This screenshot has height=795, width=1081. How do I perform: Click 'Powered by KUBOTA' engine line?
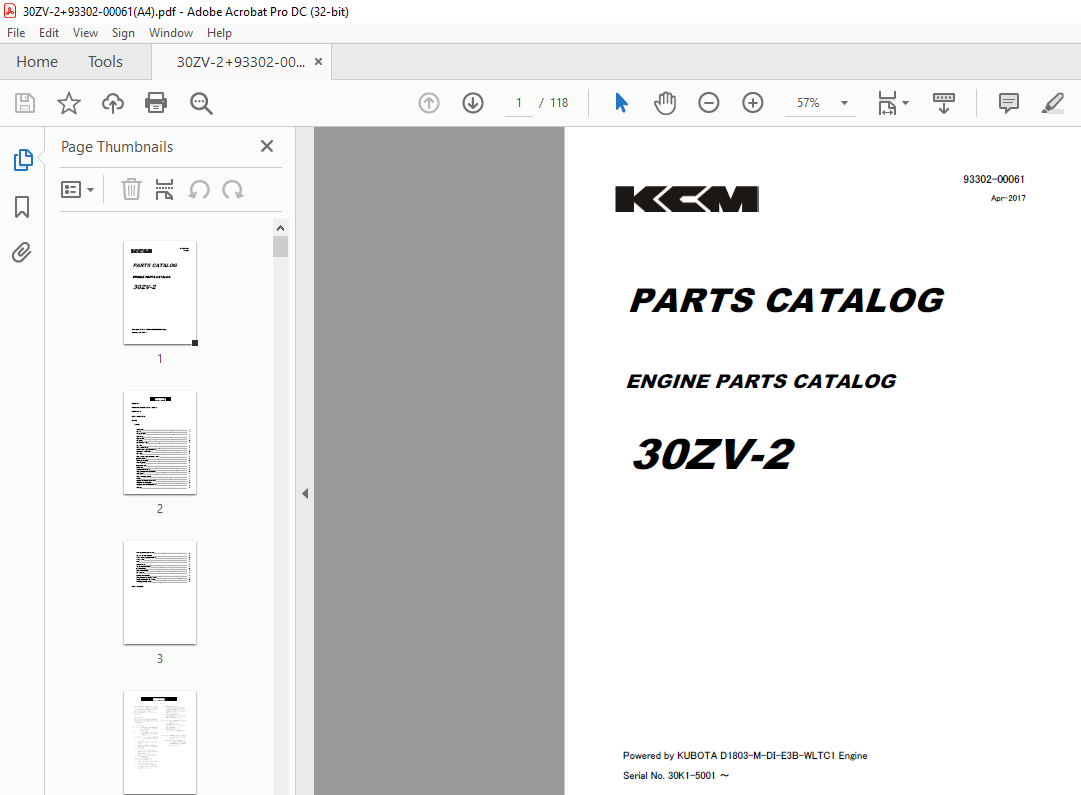pos(745,756)
